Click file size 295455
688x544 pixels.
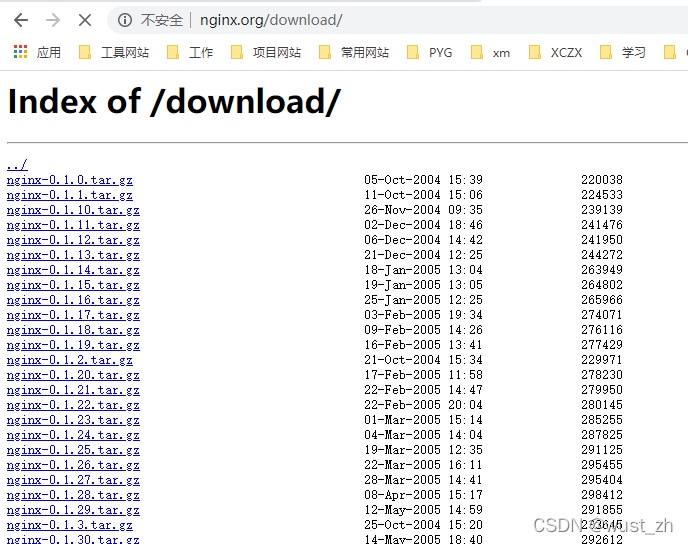602,465
